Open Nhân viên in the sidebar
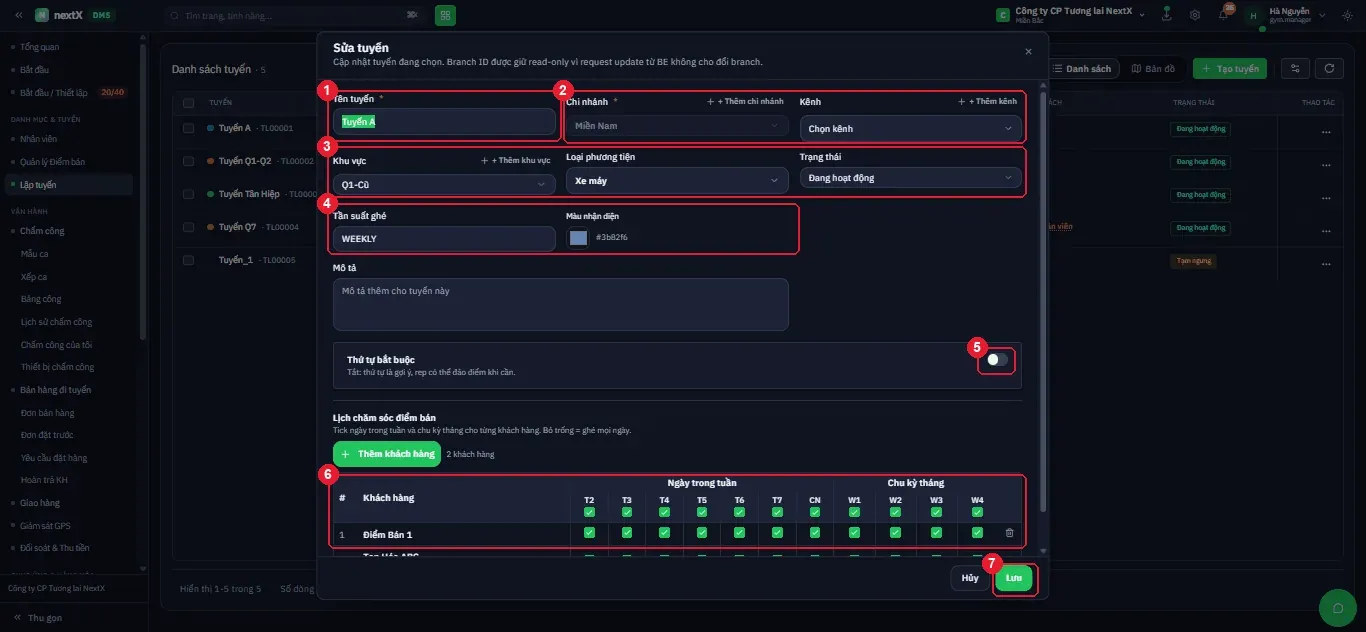This screenshot has width=1366, height=632. (39, 139)
